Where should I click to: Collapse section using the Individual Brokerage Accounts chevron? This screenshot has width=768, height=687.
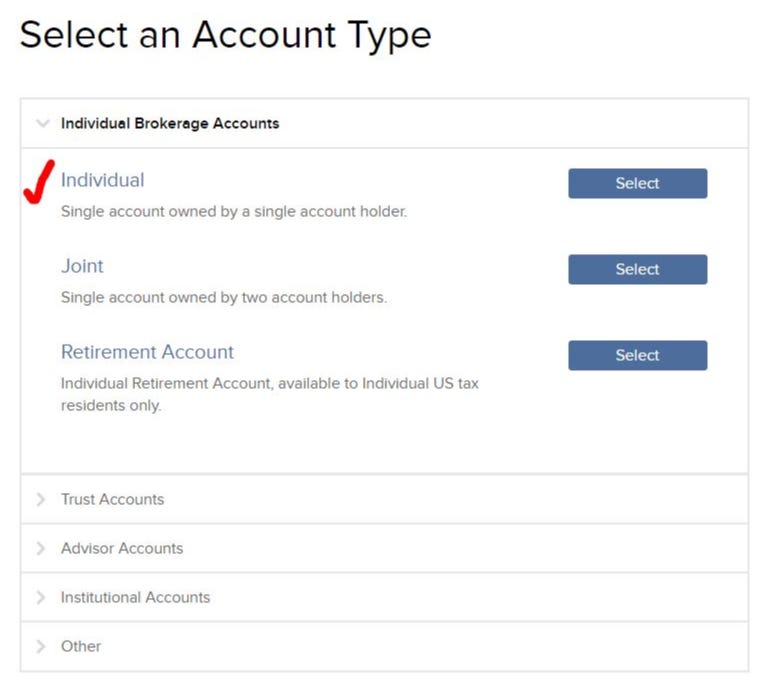(x=43, y=123)
